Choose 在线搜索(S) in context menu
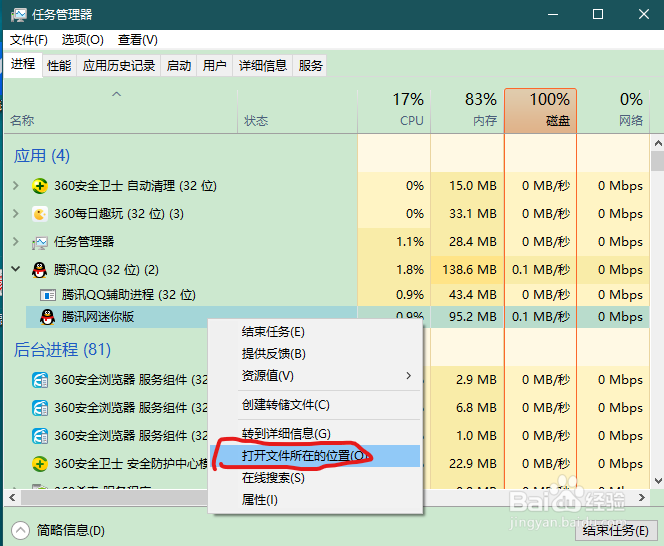Image resolution: width=664 pixels, height=546 pixels. (315, 478)
